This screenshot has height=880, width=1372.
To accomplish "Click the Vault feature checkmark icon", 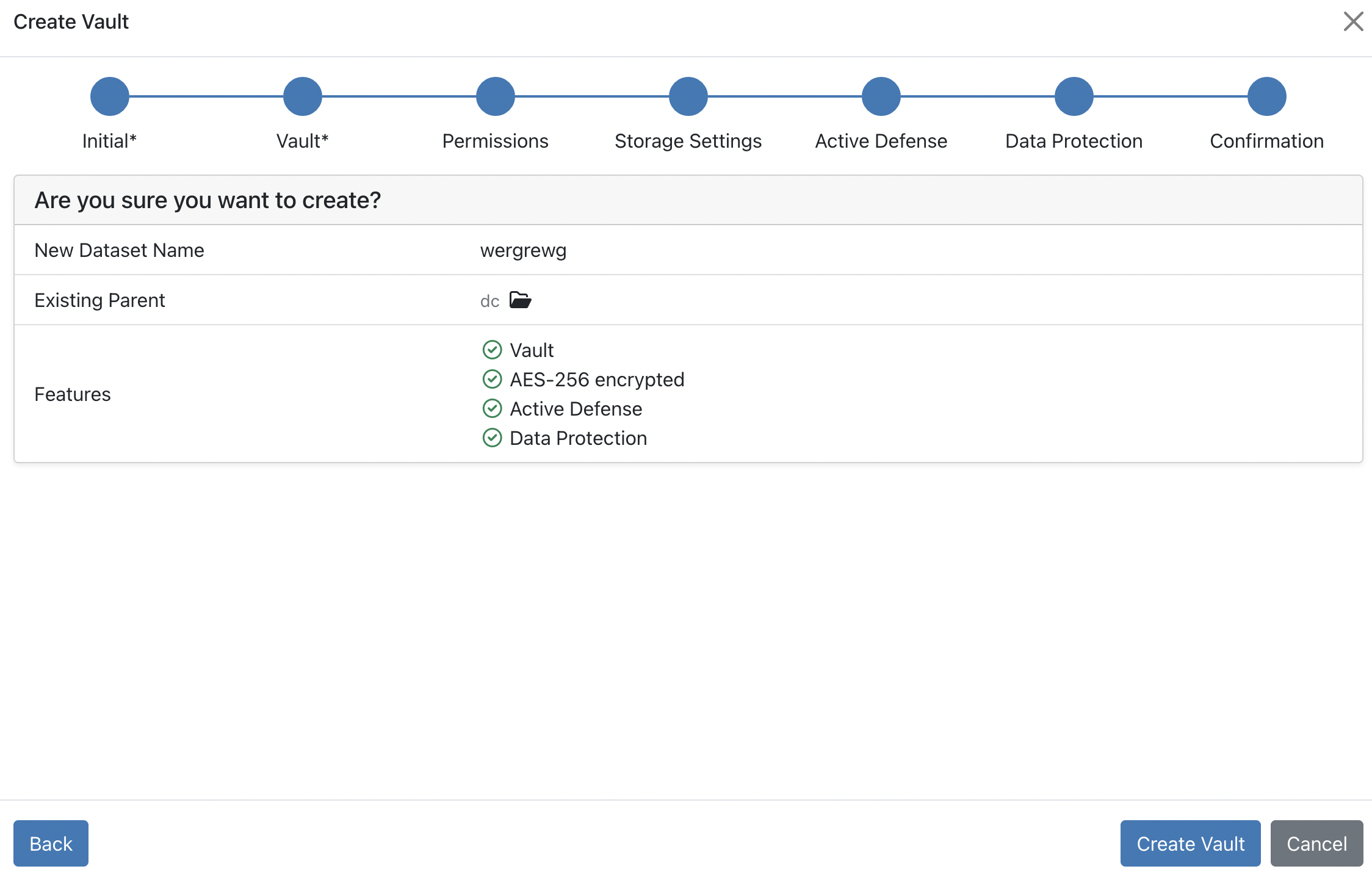I will tap(492, 350).
